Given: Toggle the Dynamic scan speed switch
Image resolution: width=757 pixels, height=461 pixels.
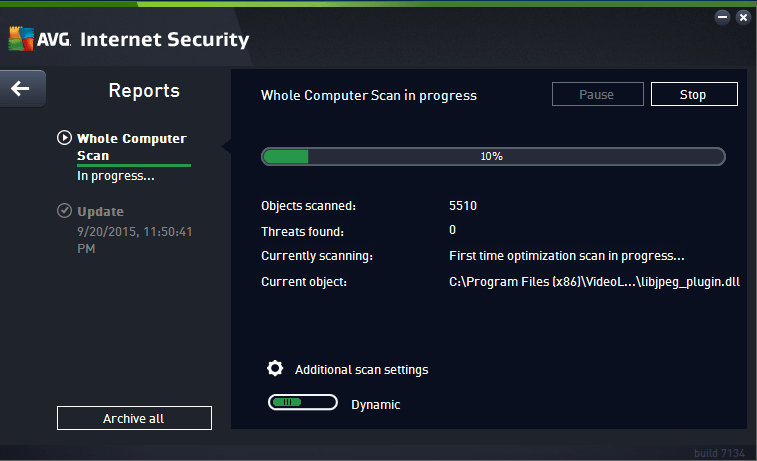Looking at the screenshot, I should (303, 402).
